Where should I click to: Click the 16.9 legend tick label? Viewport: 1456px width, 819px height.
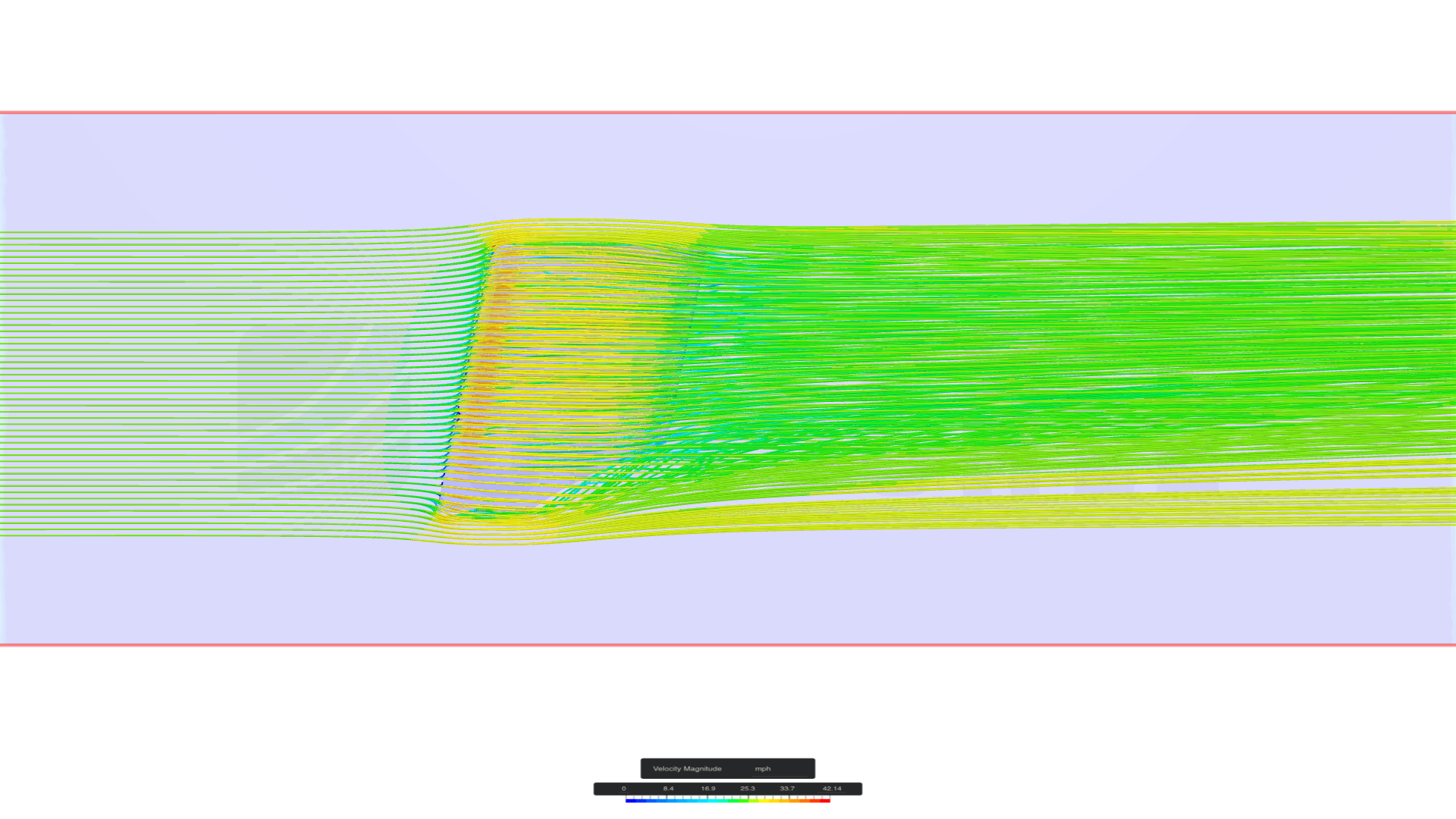pos(708,789)
